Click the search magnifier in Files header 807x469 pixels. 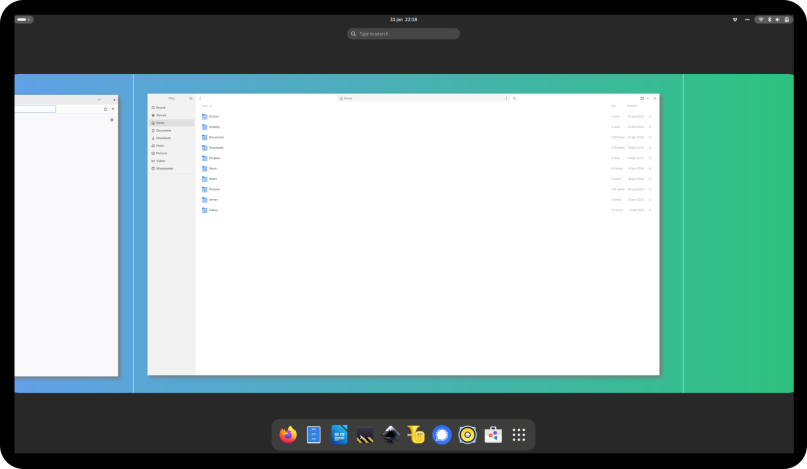click(514, 98)
